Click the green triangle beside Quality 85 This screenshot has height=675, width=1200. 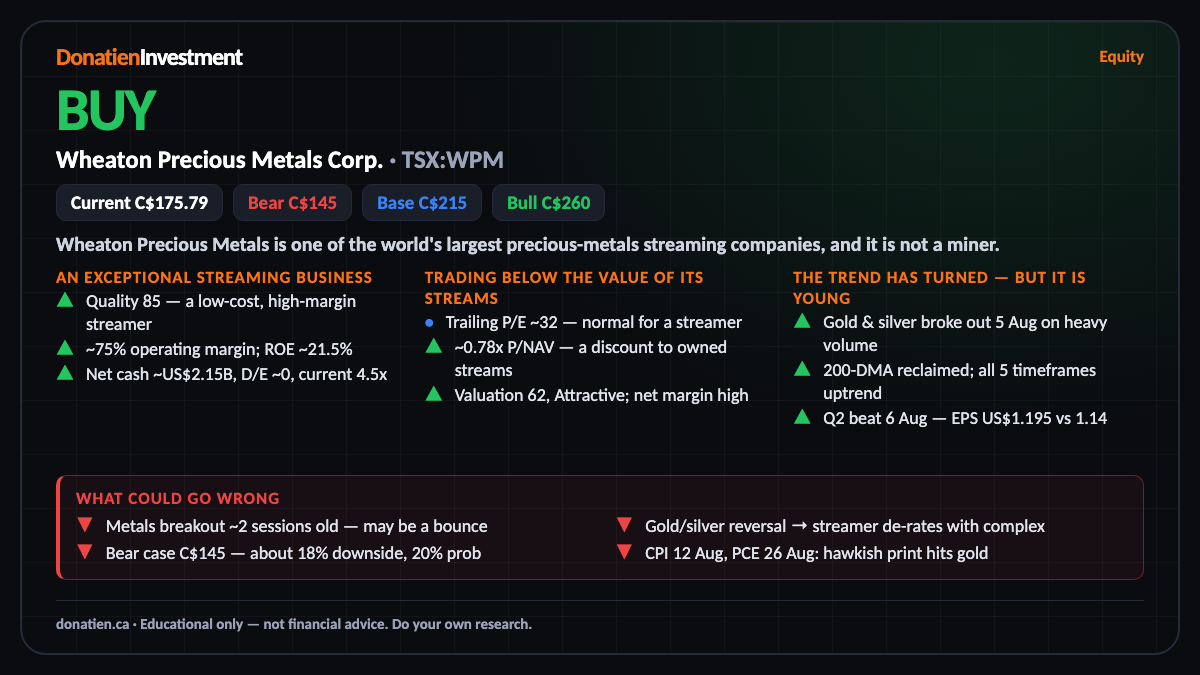65,300
